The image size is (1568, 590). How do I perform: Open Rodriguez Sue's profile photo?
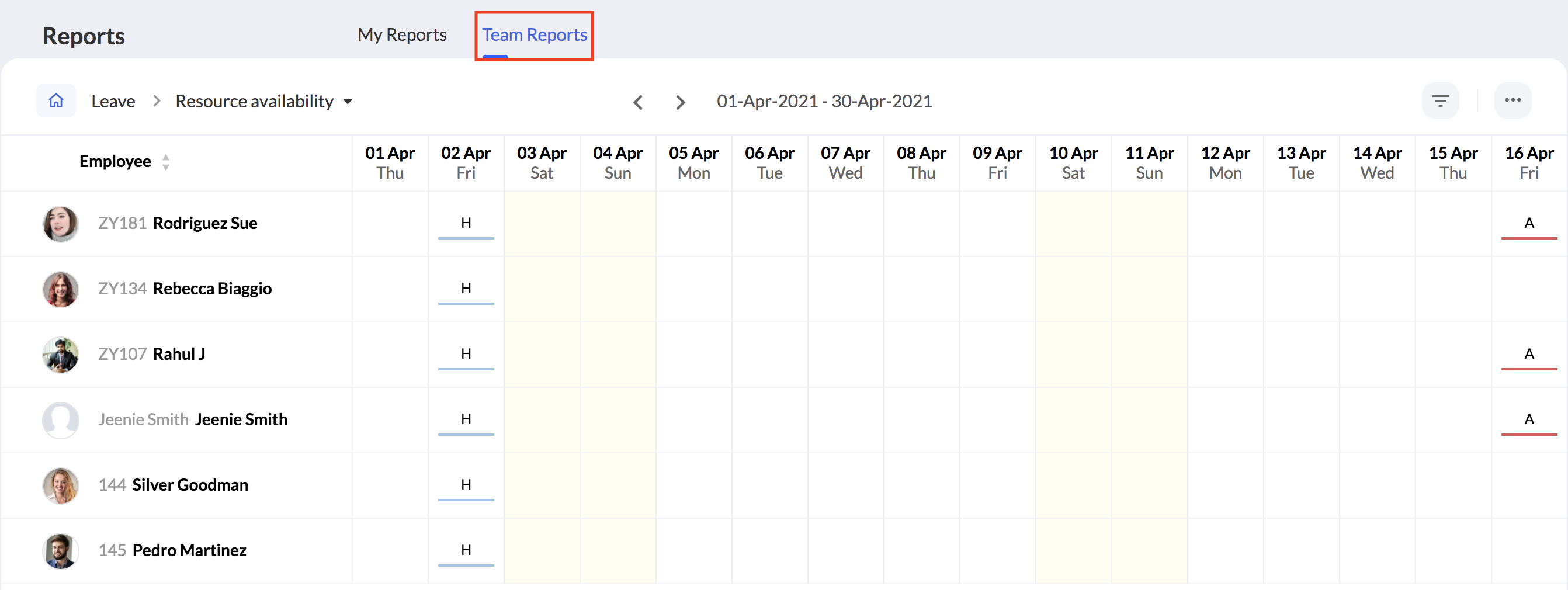click(x=60, y=224)
